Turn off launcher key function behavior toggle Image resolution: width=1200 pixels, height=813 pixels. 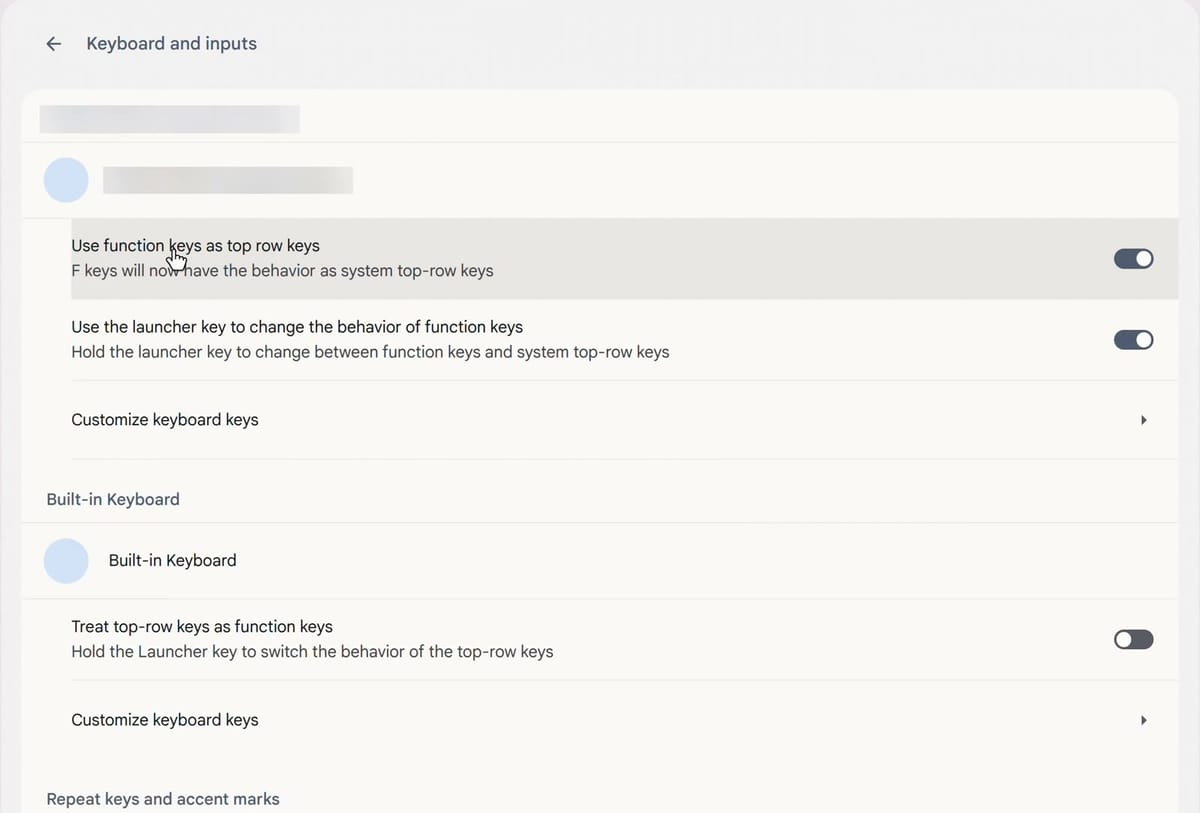(x=1133, y=340)
